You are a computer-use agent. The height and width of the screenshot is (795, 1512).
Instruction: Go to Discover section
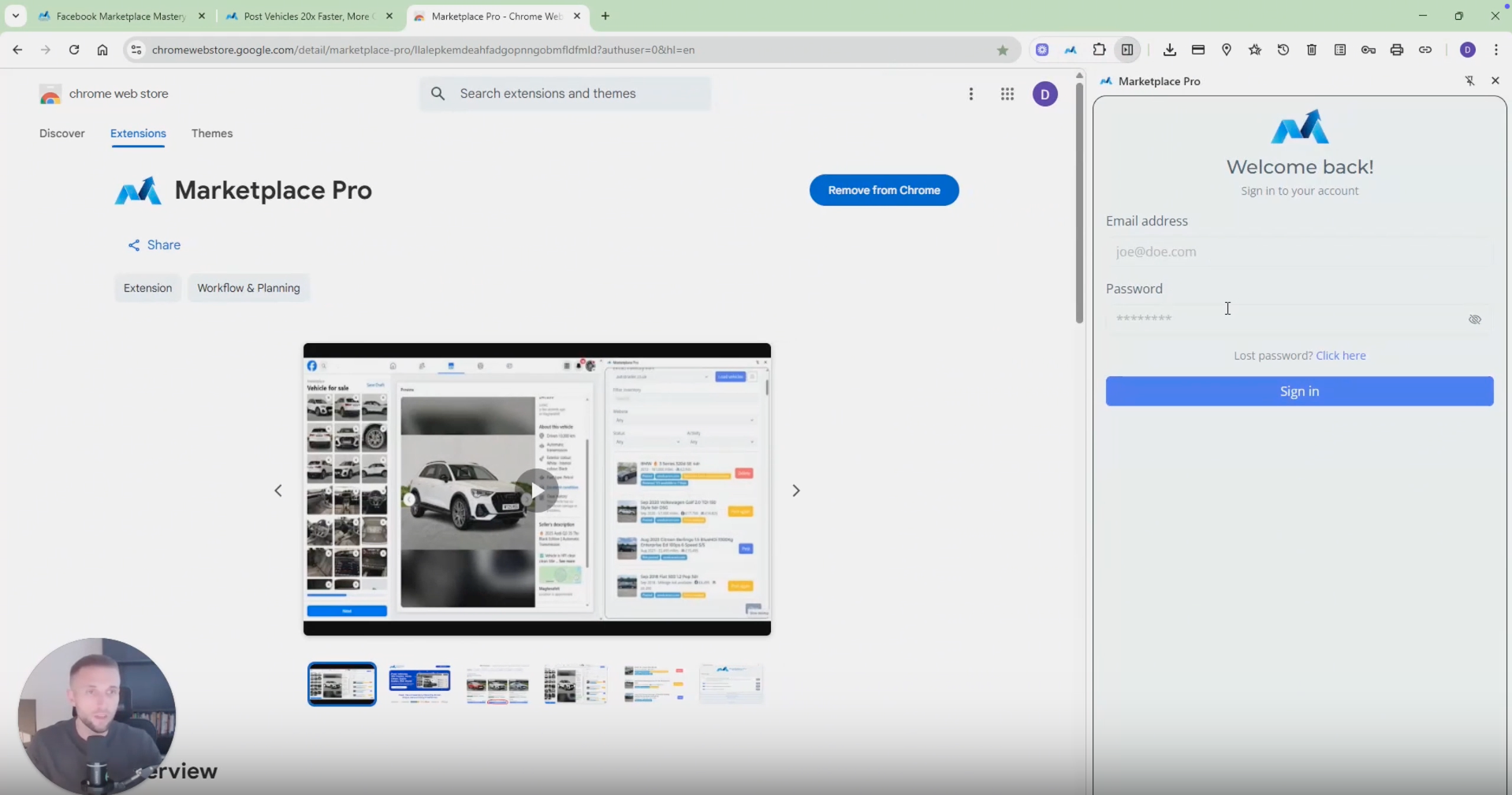click(x=62, y=133)
